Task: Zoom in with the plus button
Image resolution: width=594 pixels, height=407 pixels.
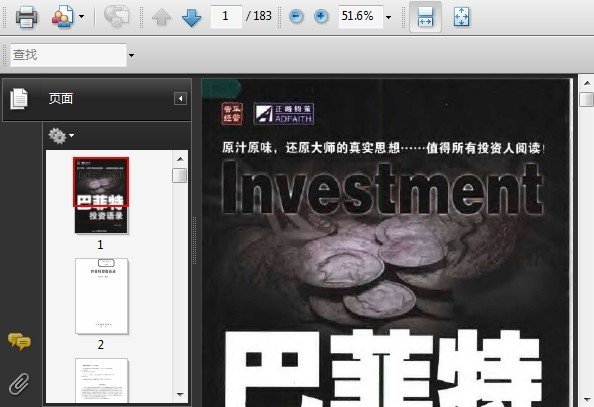Action: [321, 16]
